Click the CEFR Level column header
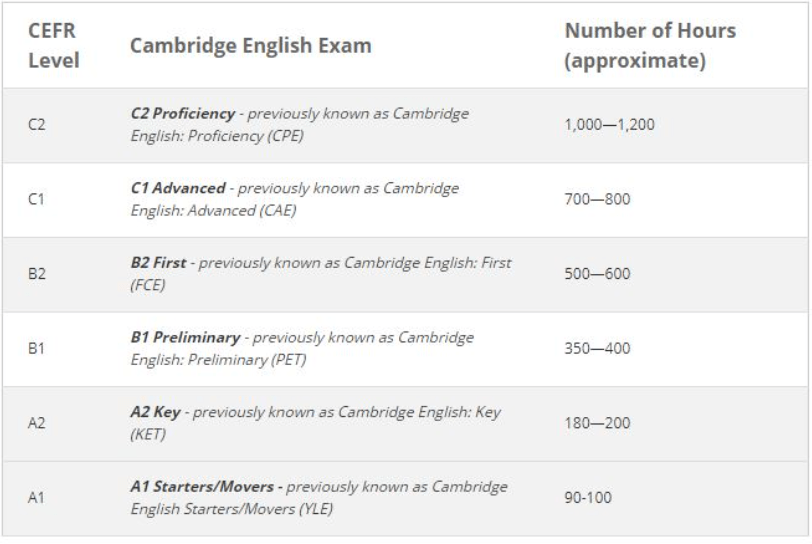The width and height of the screenshot is (812, 544). [x=54, y=46]
